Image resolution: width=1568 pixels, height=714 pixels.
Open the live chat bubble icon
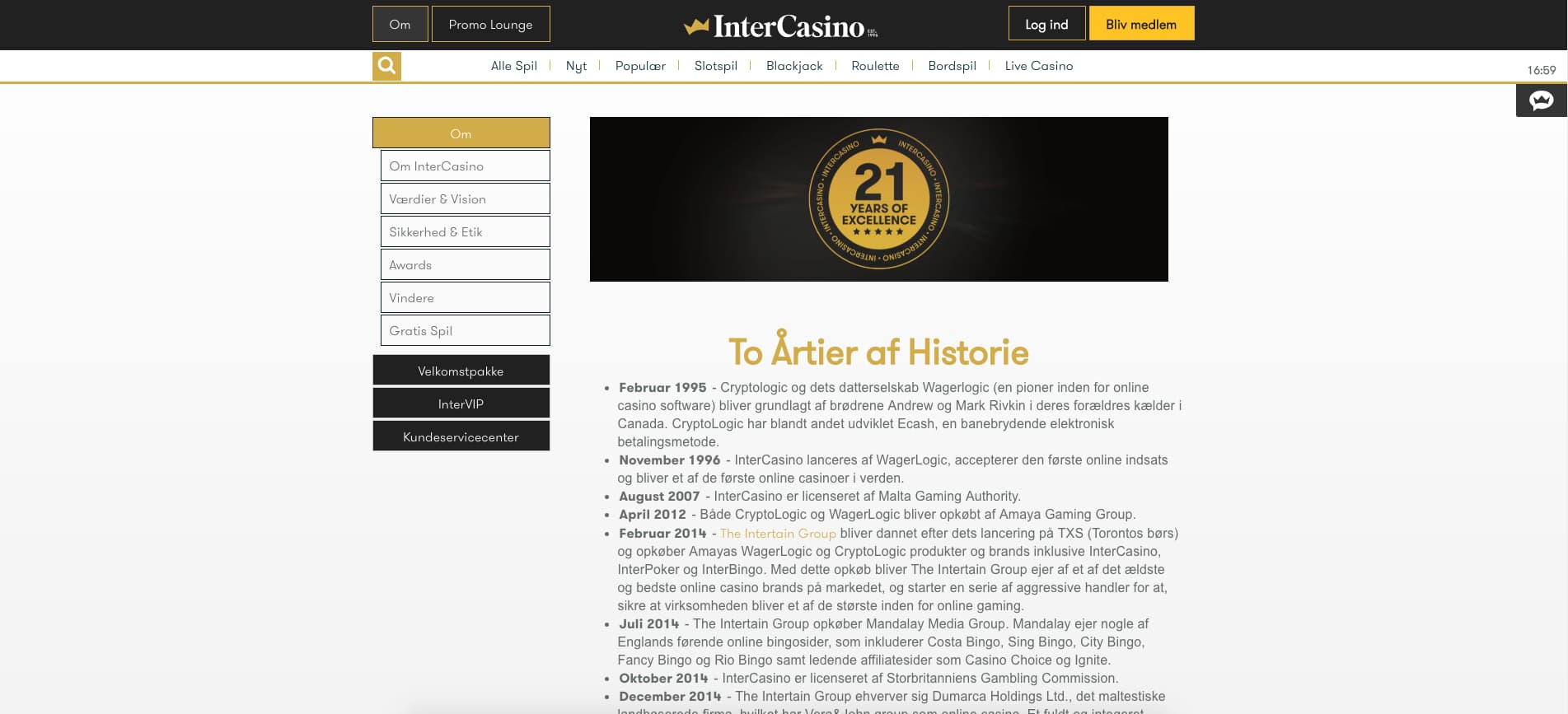pyautogui.click(x=1541, y=100)
